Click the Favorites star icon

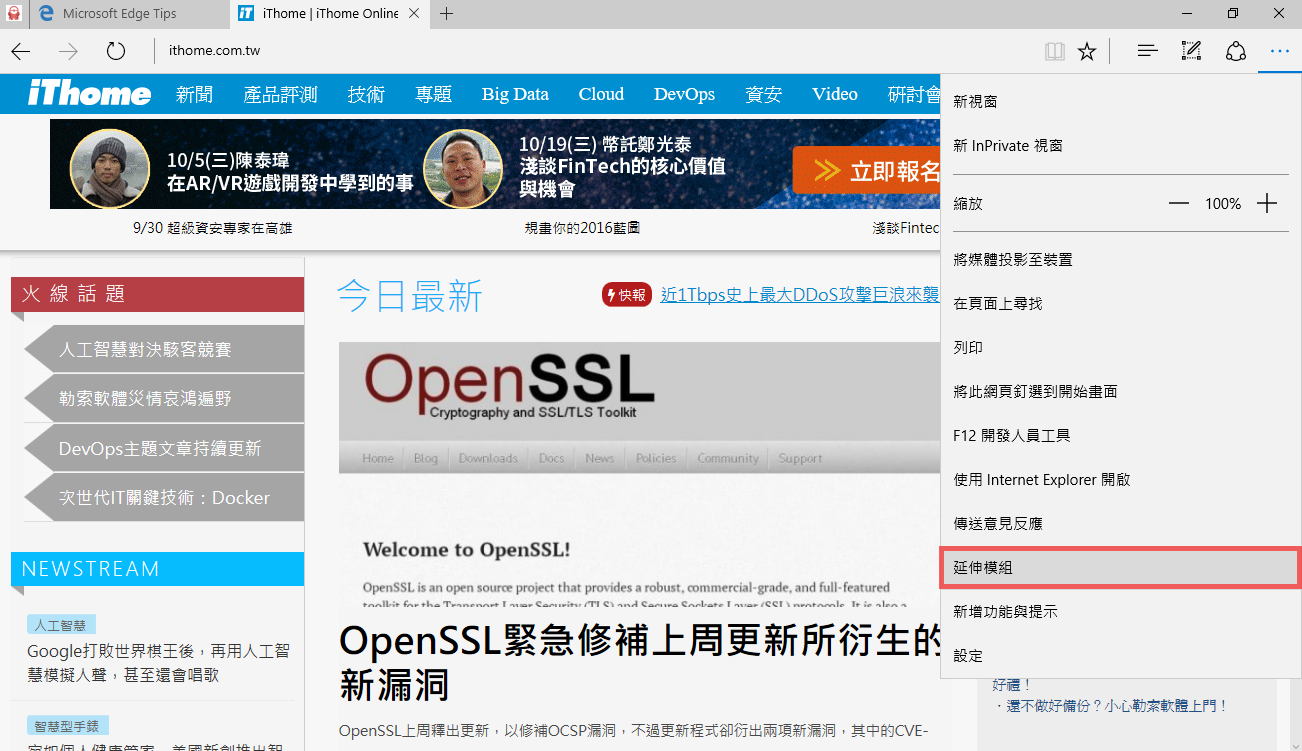tap(1087, 51)
